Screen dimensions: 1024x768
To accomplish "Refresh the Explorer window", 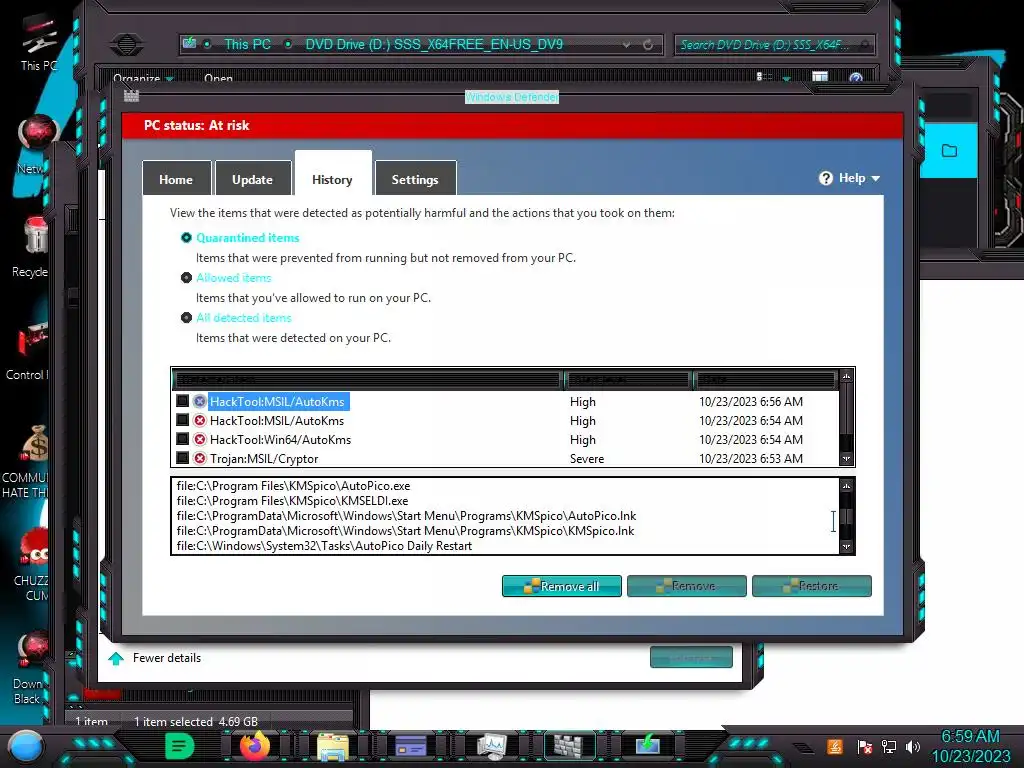I will pyautogui.click(x=648, y=44).
